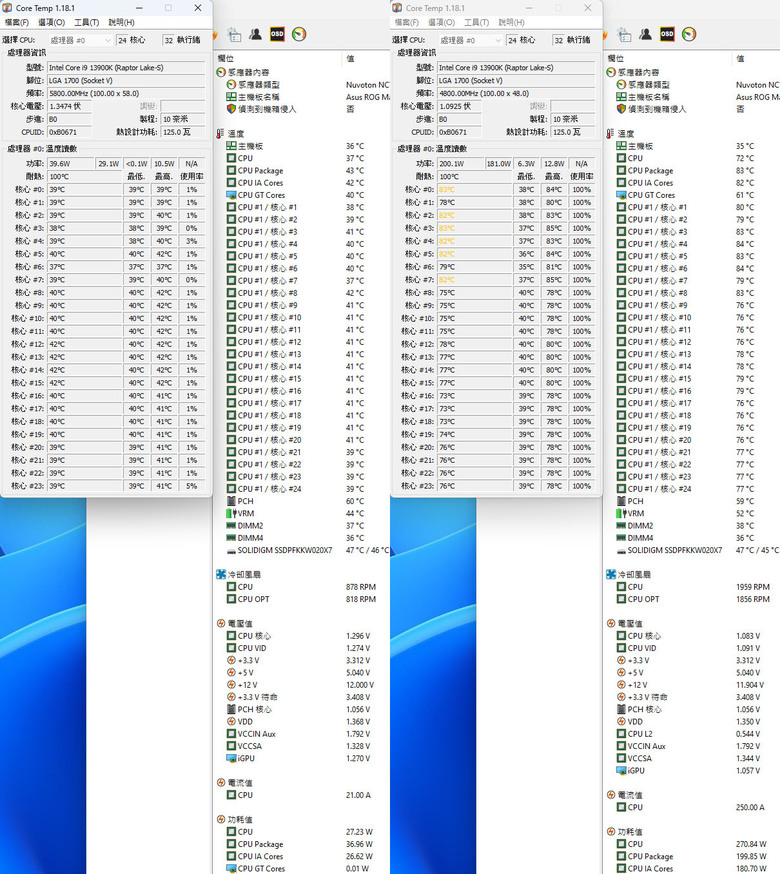Click the report page icon beside the 39.6W Core Temp window

tap(235, 35)
